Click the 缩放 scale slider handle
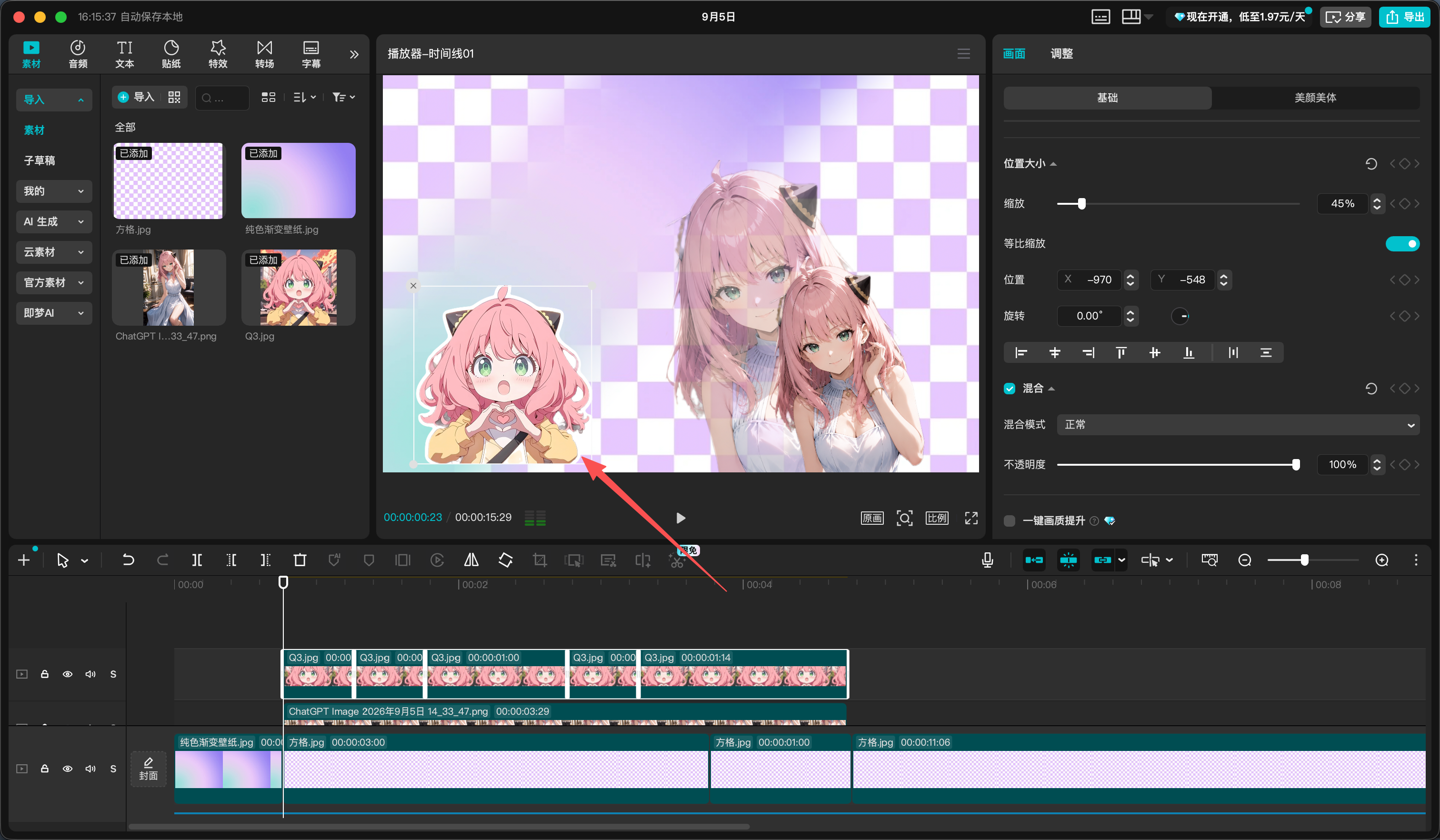 click(x=1081, y=203)
